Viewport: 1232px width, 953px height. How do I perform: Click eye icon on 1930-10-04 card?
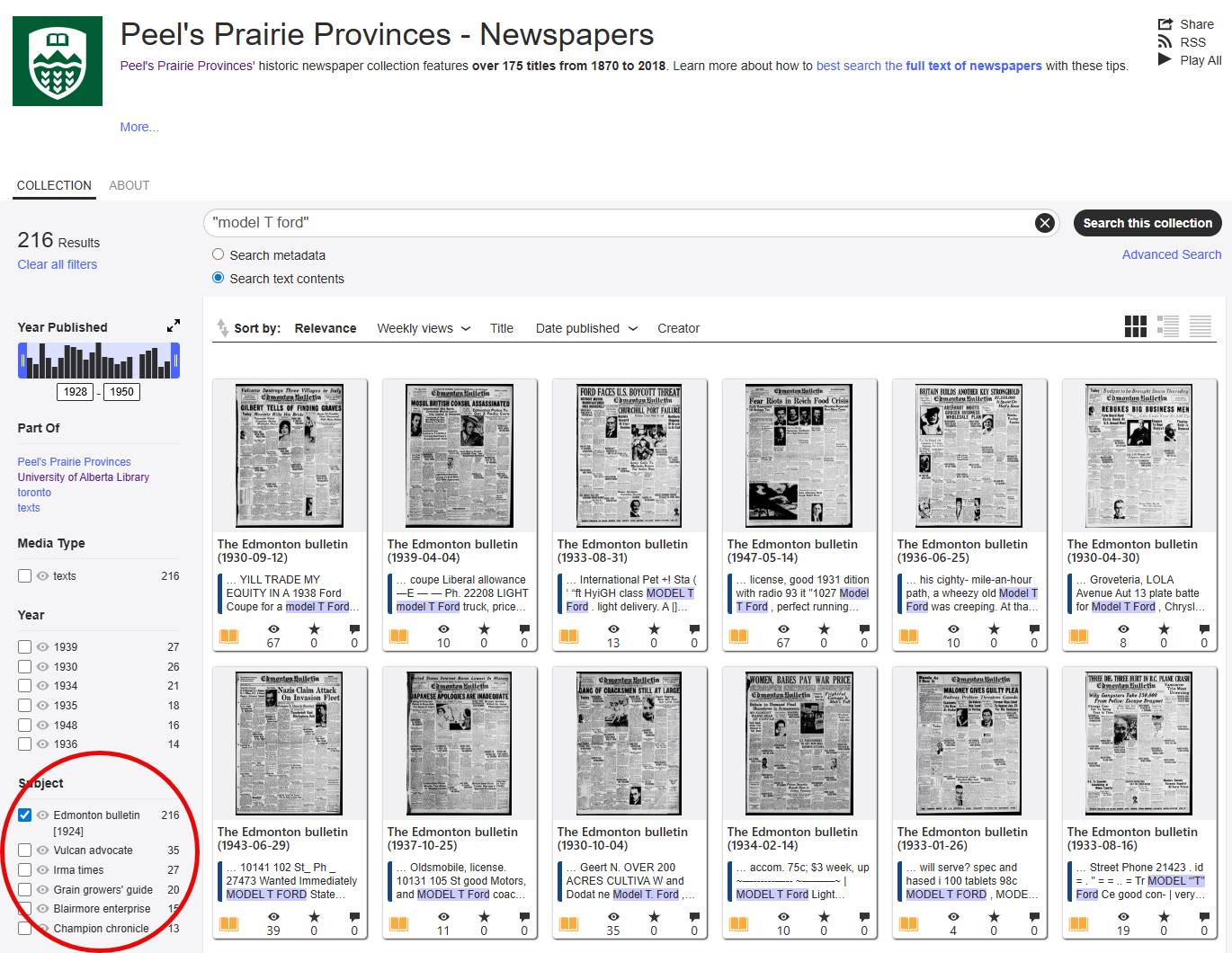click(x=613, y=917)
